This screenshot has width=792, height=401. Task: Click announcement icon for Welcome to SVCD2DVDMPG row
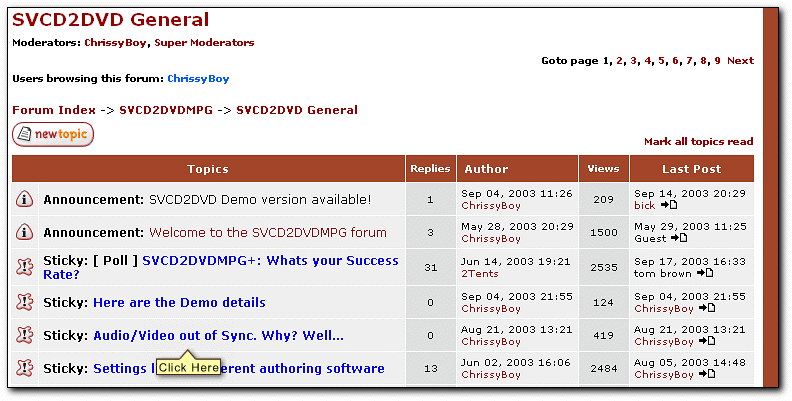[24, 232]
